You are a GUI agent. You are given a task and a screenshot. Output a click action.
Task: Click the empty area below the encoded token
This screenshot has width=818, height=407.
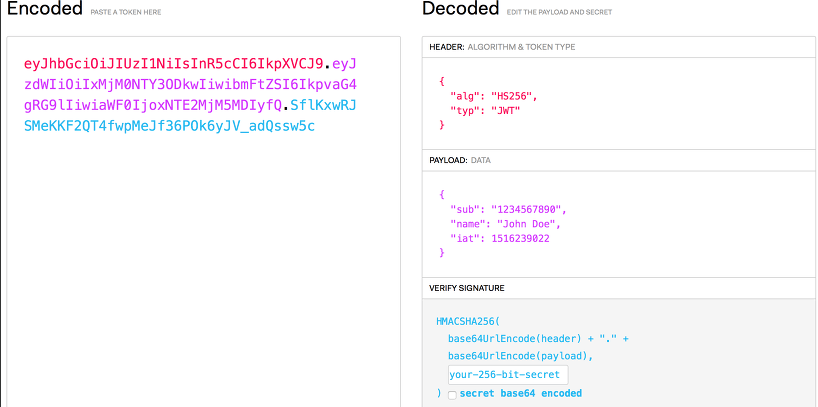point(200,280)
